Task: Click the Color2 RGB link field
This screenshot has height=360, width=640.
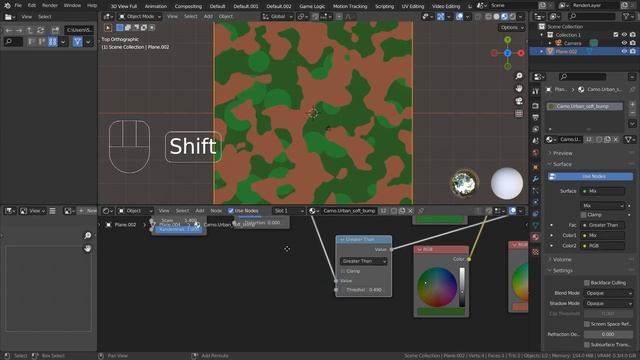Action: click(602, 246)
